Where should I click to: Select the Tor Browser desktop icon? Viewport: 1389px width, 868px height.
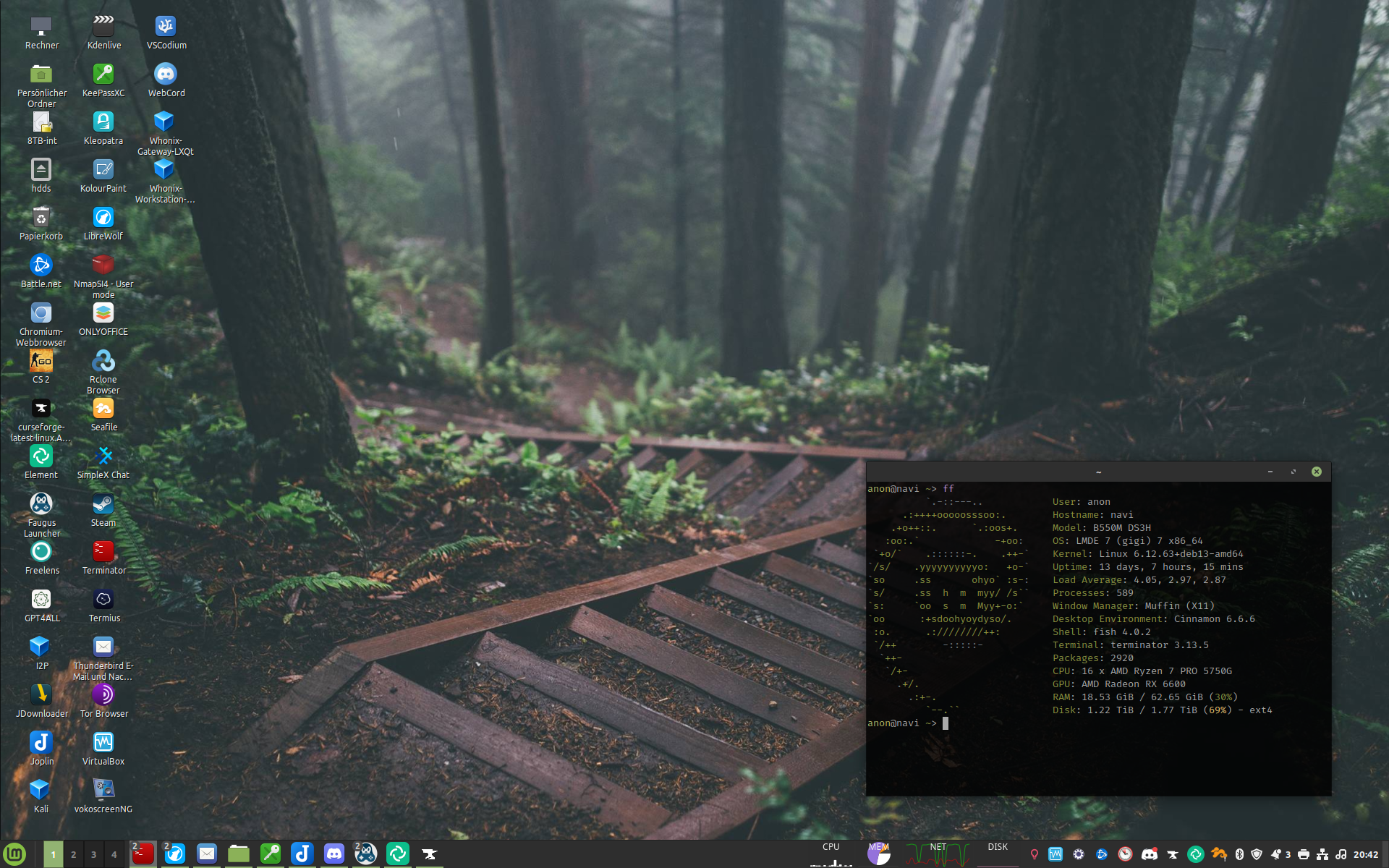[x=103, y=695]
